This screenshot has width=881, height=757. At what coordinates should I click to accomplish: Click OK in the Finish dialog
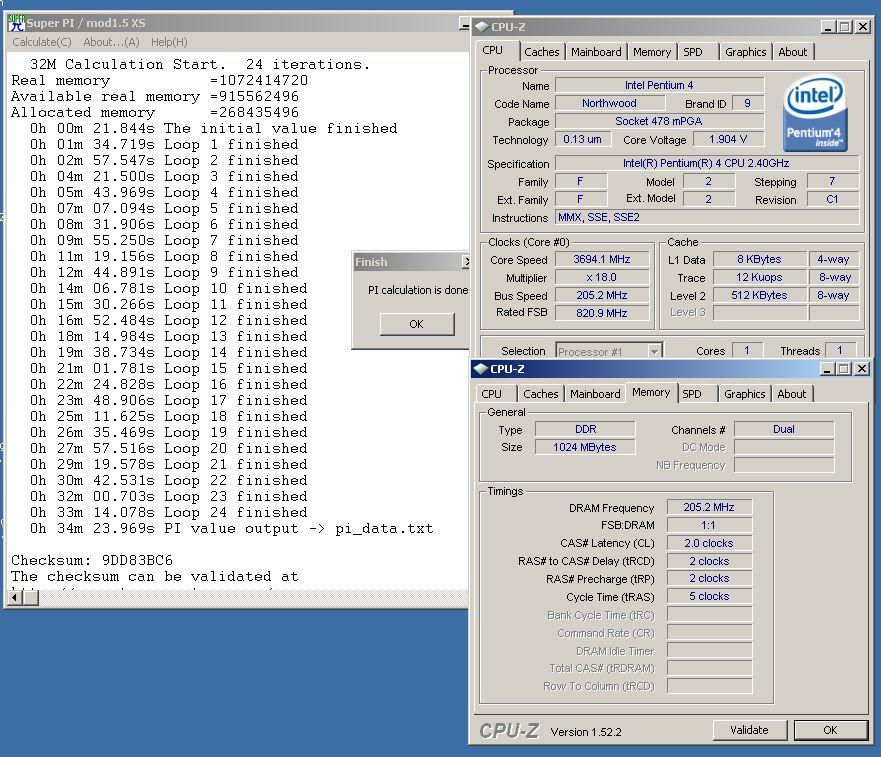click(417, 324)
